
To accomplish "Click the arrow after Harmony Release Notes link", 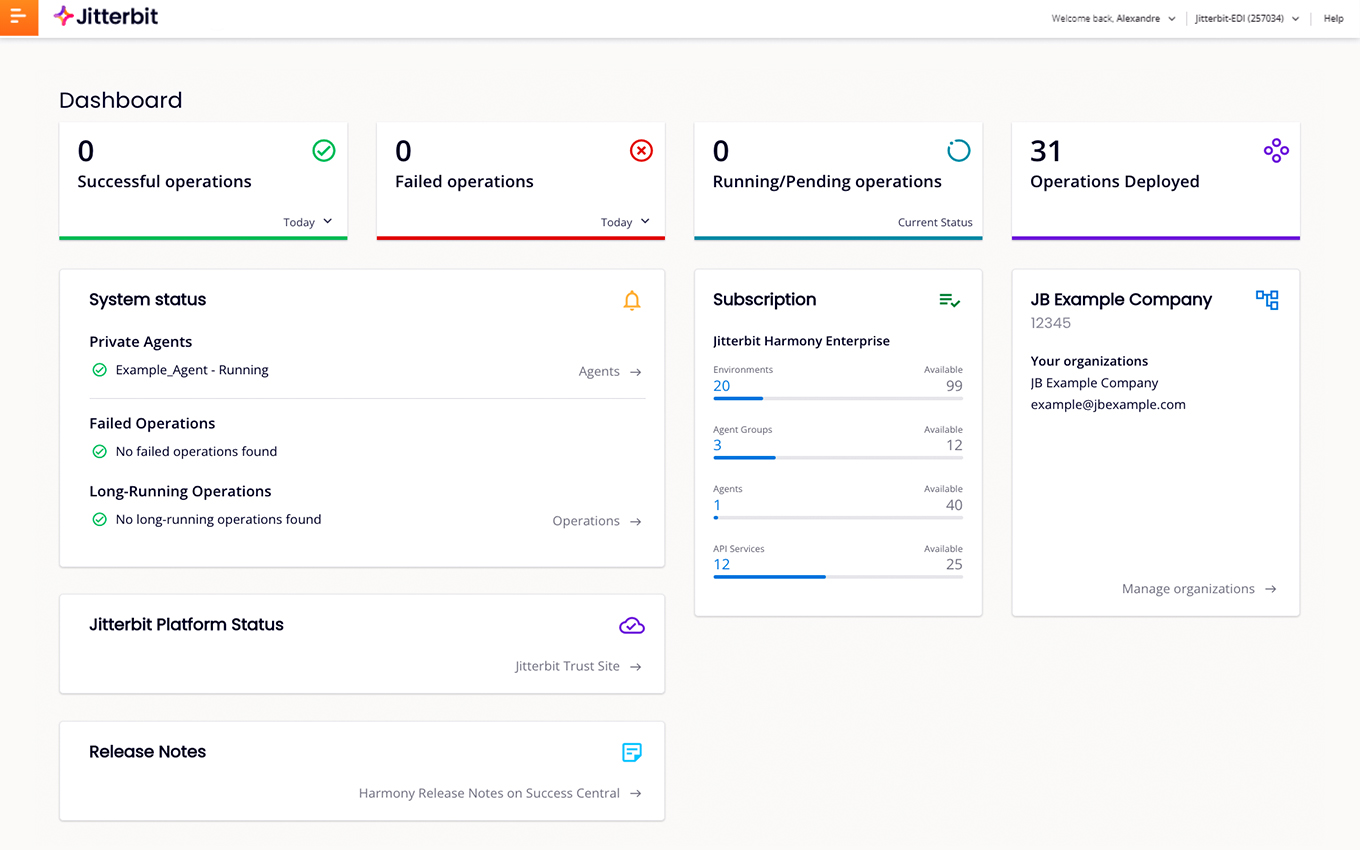I will pyautogui.click(x=635, y=794).
